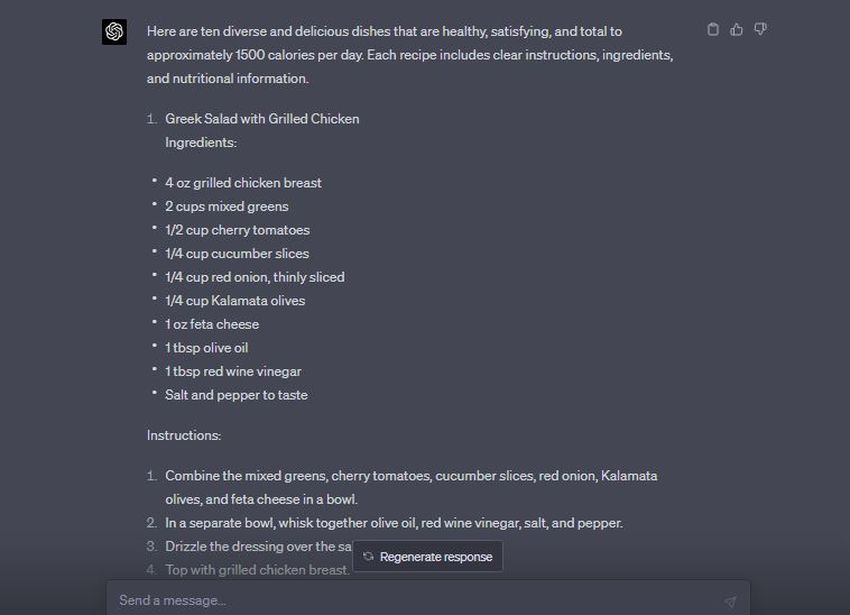This screenshot has height=615, width=850.
Task: Click the 'Instructions:' heading
Action: click(184, 435)
